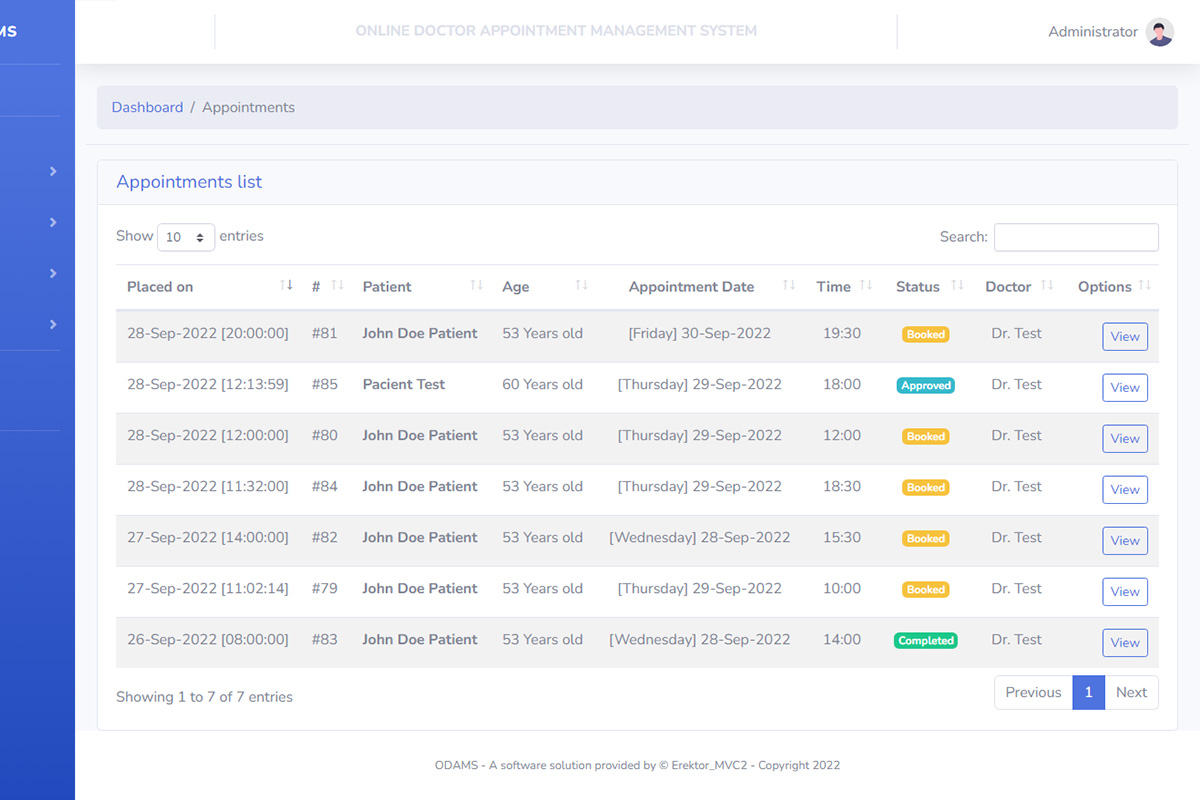Click Booked badge for appointment #81
1200x800 pixels.
(926, 335)
